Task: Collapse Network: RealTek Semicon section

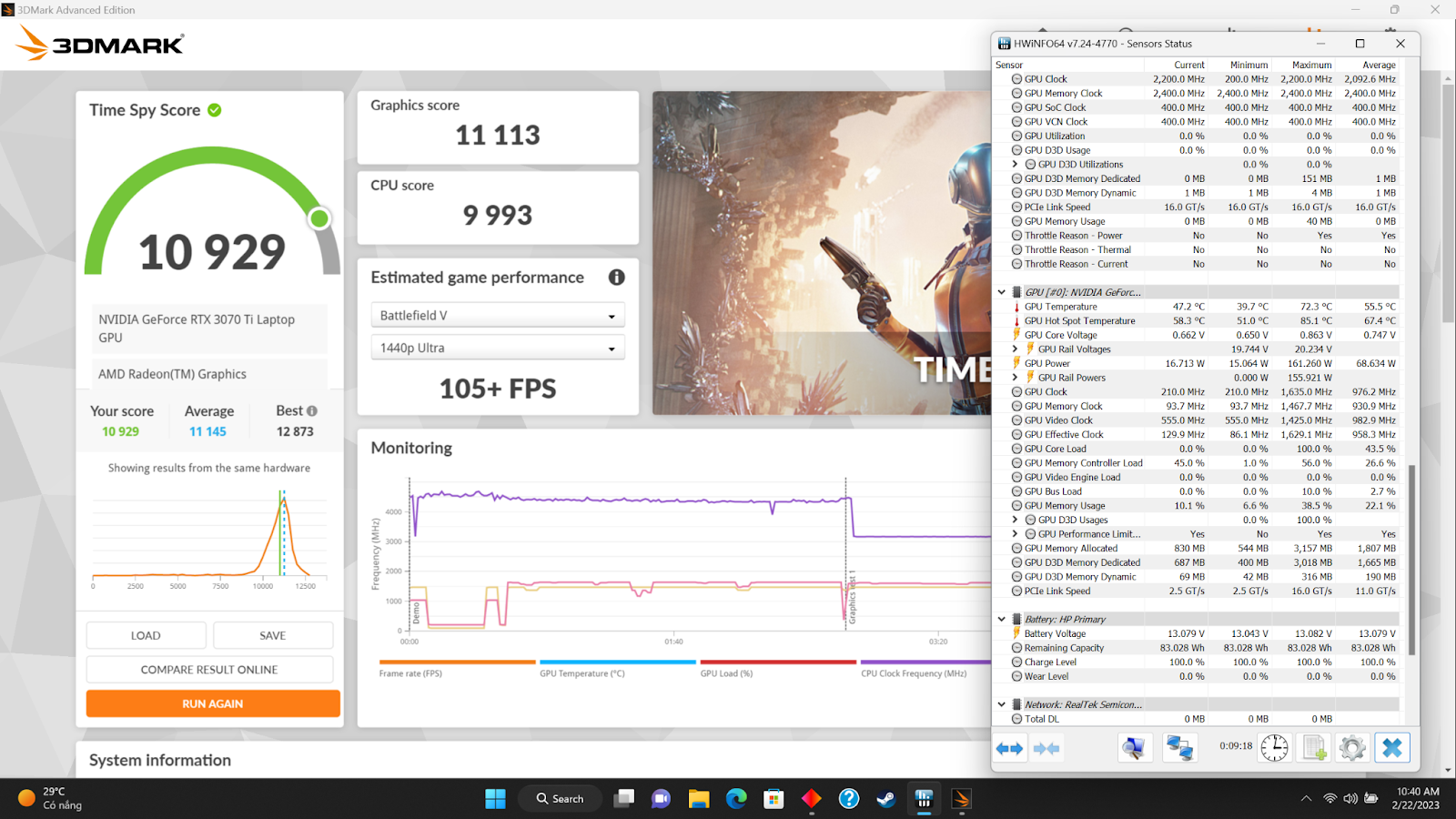Action: 1002,704
